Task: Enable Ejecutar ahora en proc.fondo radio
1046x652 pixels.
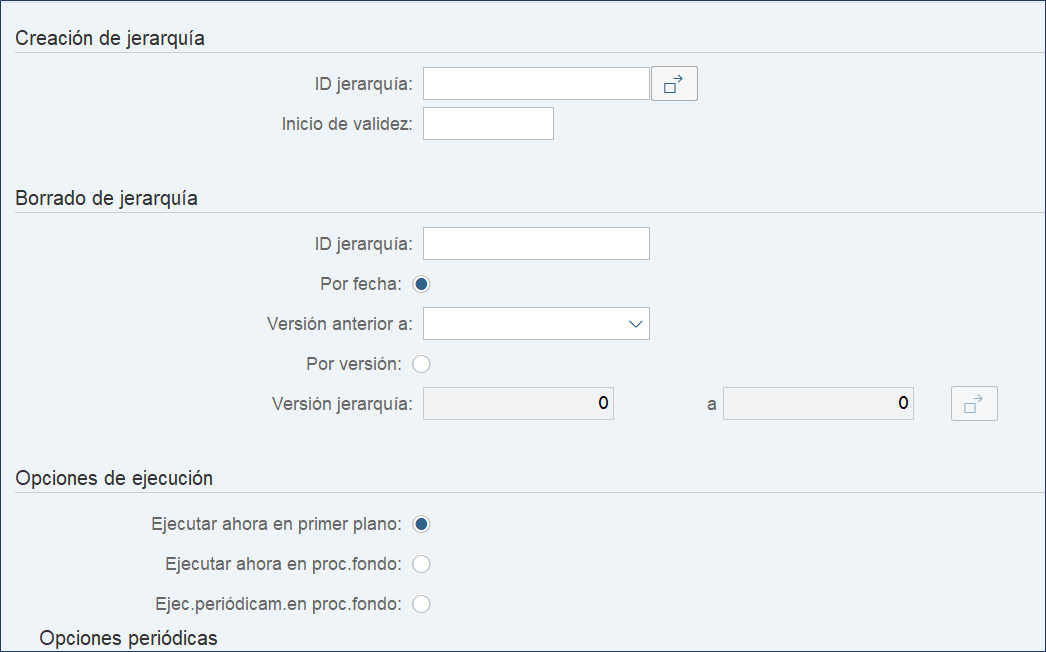Action: 421,564
